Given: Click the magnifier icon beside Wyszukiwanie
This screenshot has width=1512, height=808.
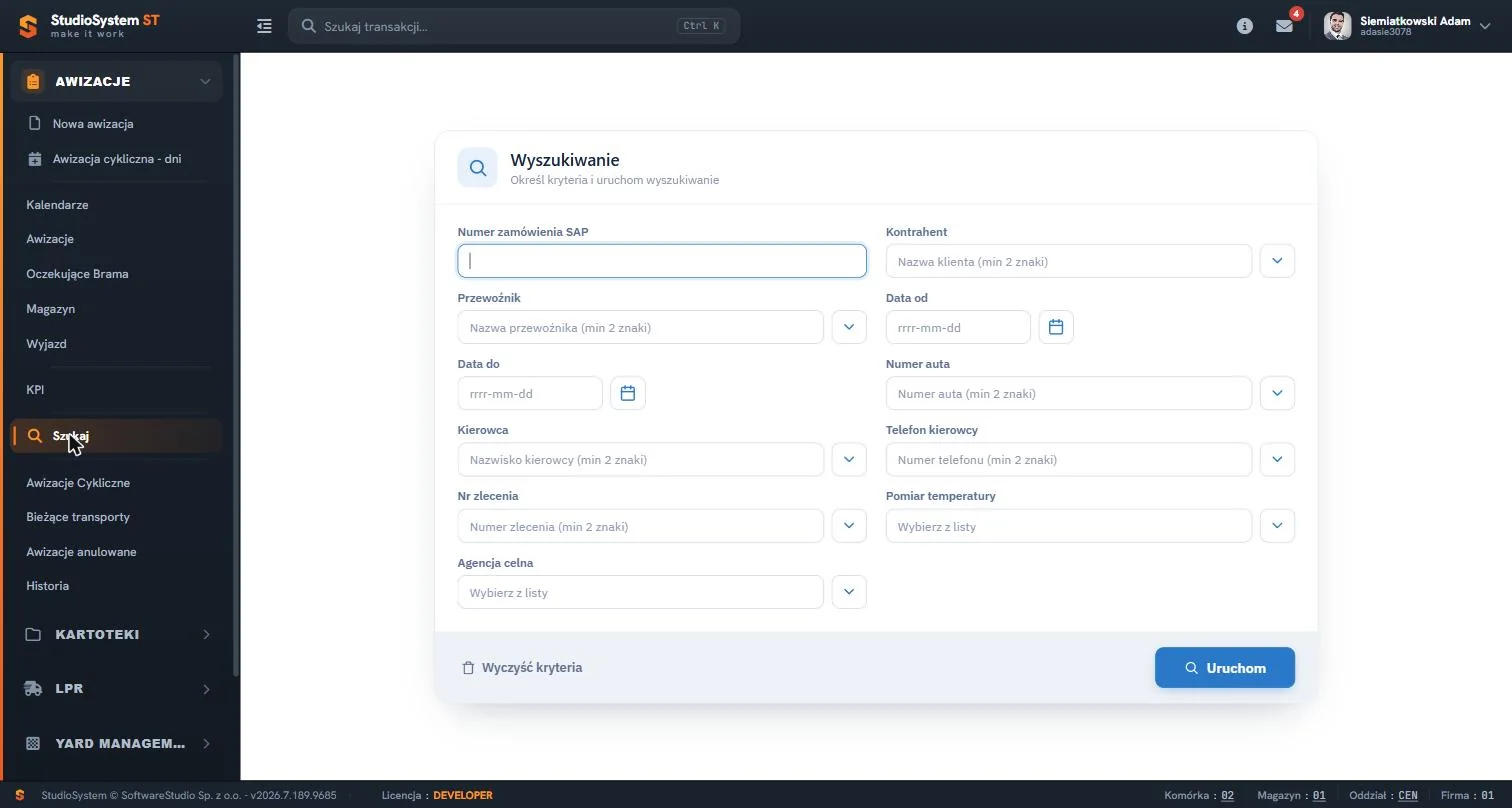Looking at the screenshot, I should [x=478, y=168].
